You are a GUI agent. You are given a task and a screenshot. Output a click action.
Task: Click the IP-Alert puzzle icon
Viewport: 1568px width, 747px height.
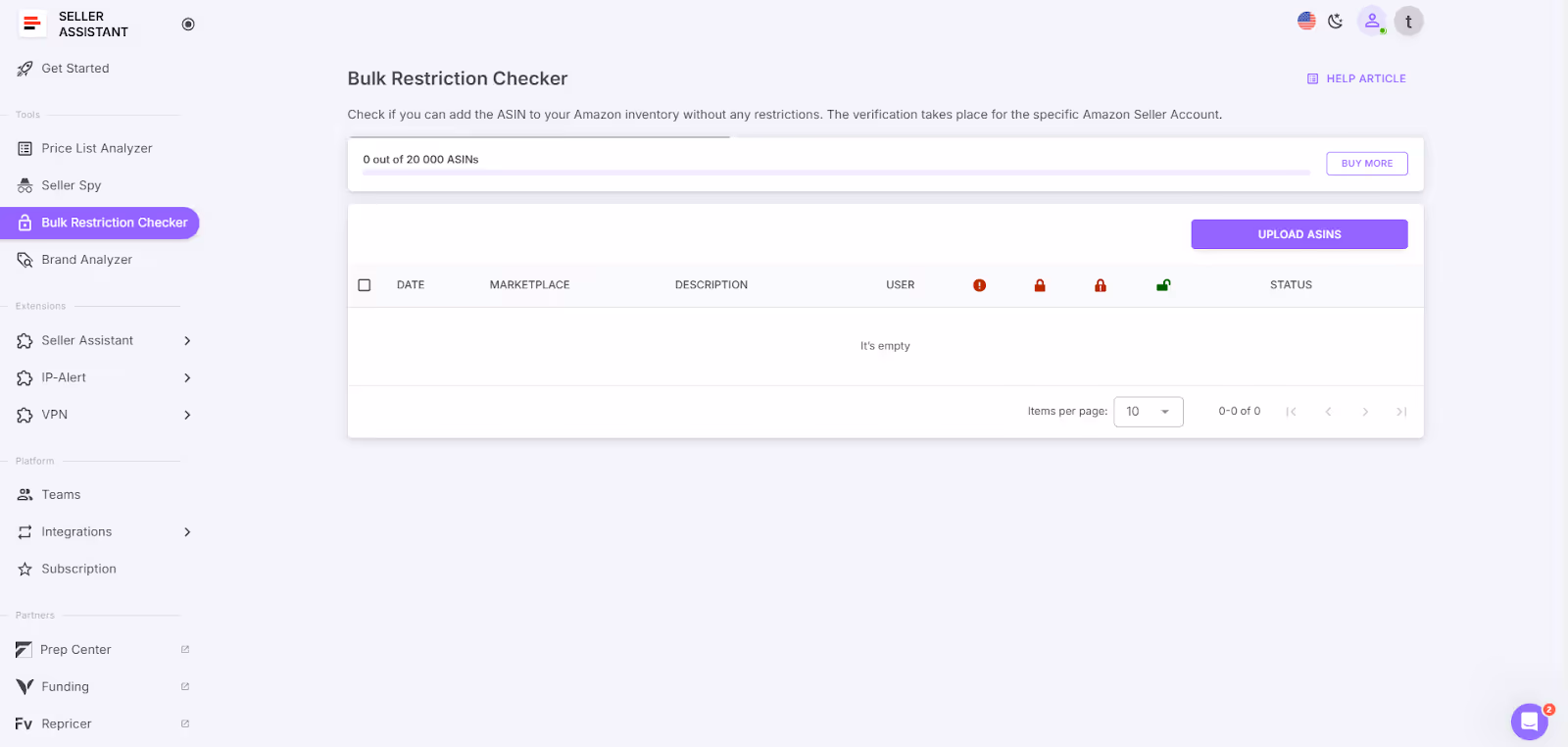[x=25, y=377]
